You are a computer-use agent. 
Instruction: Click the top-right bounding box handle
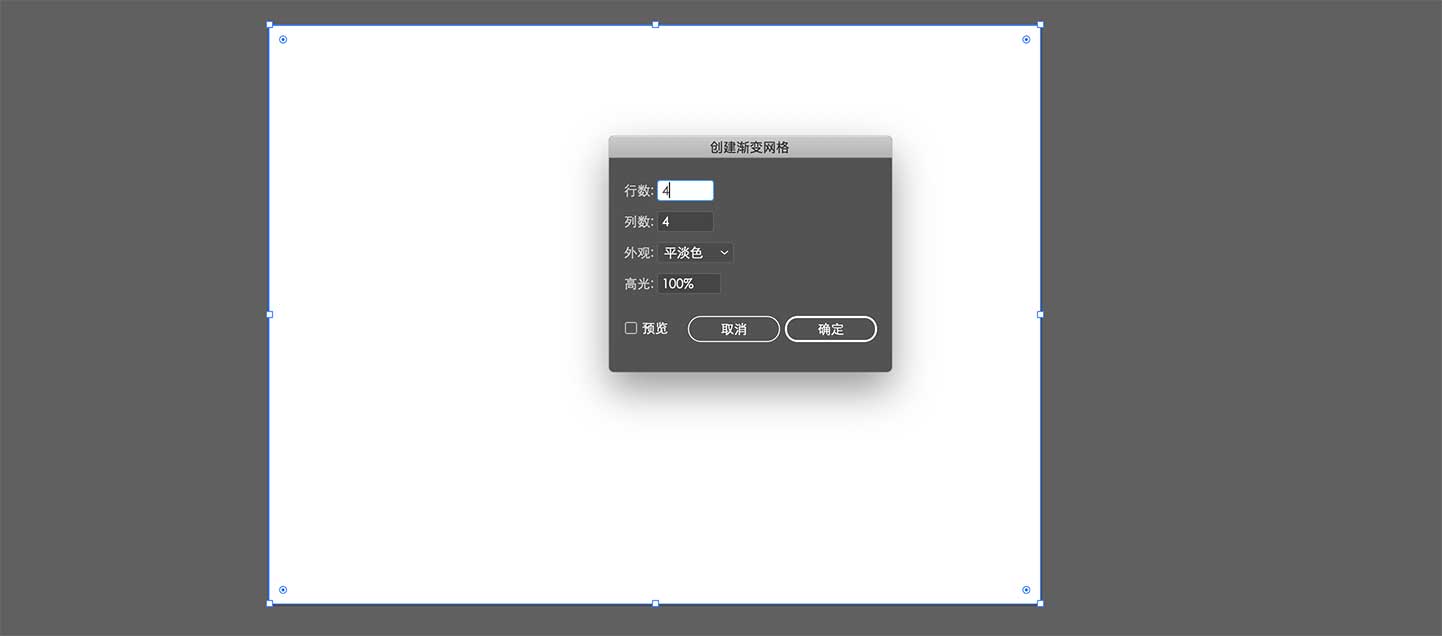pyautogui.click(x=1040, y=25)
